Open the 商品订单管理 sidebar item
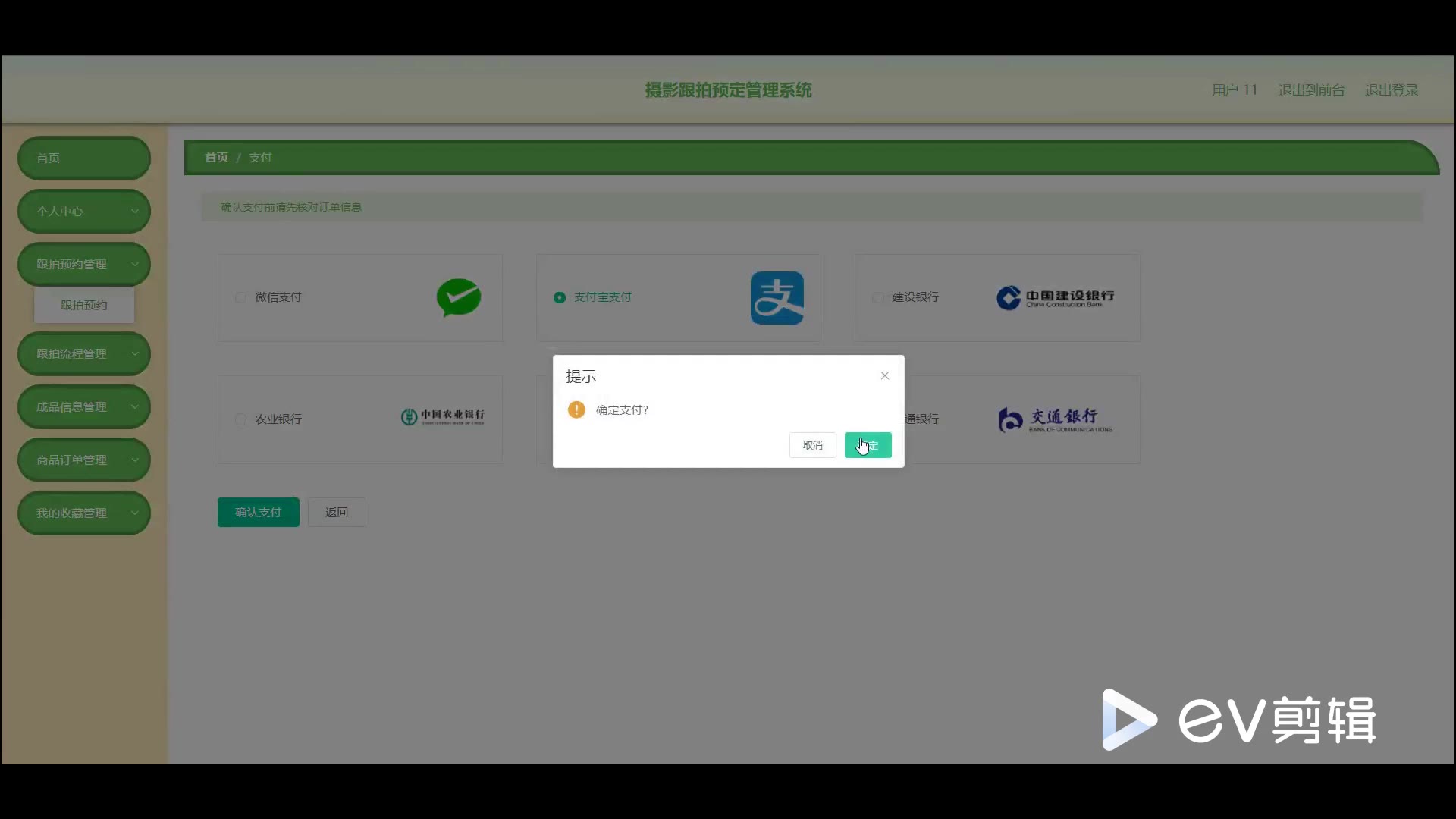The height and width of the screenshot is (819, 1456). (84, 460)
